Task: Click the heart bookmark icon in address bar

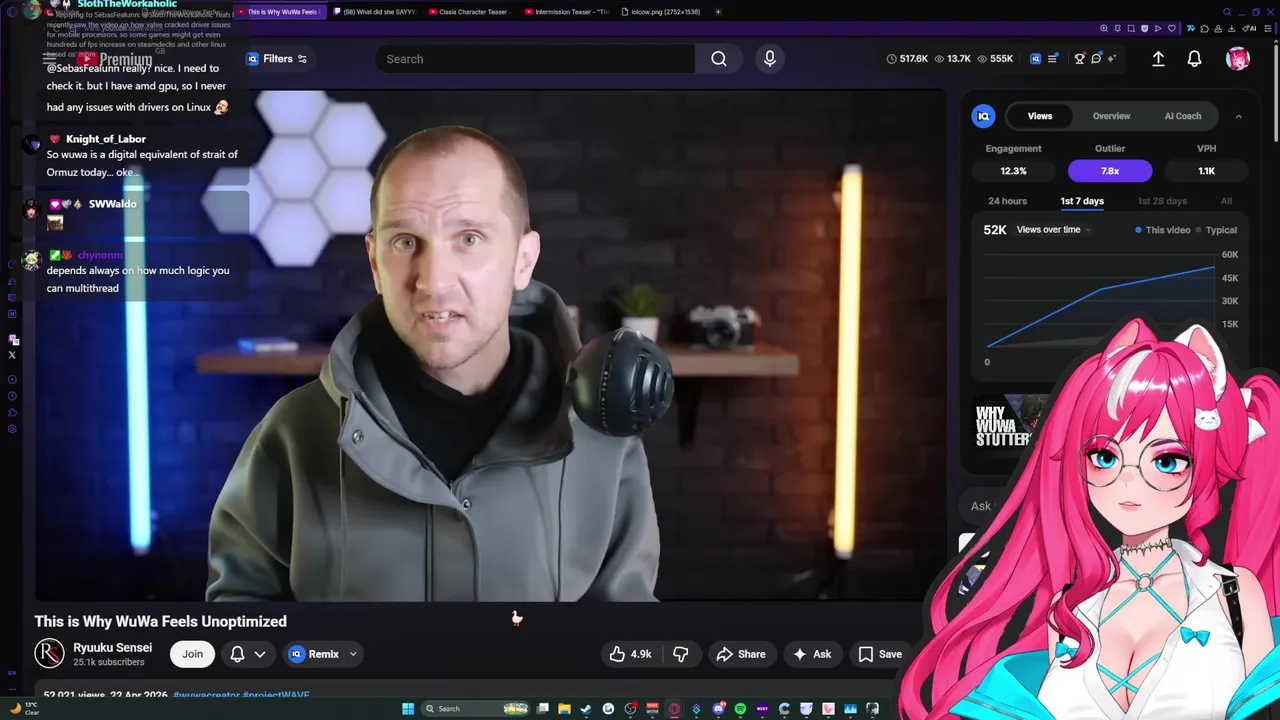Action: point(1171,28)
